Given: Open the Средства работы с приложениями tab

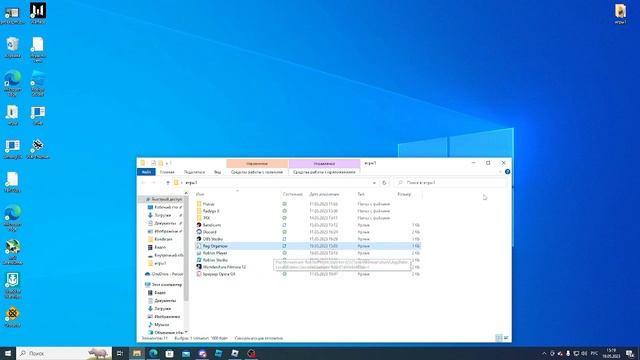Looking at the screenshot, I should 324,172.
